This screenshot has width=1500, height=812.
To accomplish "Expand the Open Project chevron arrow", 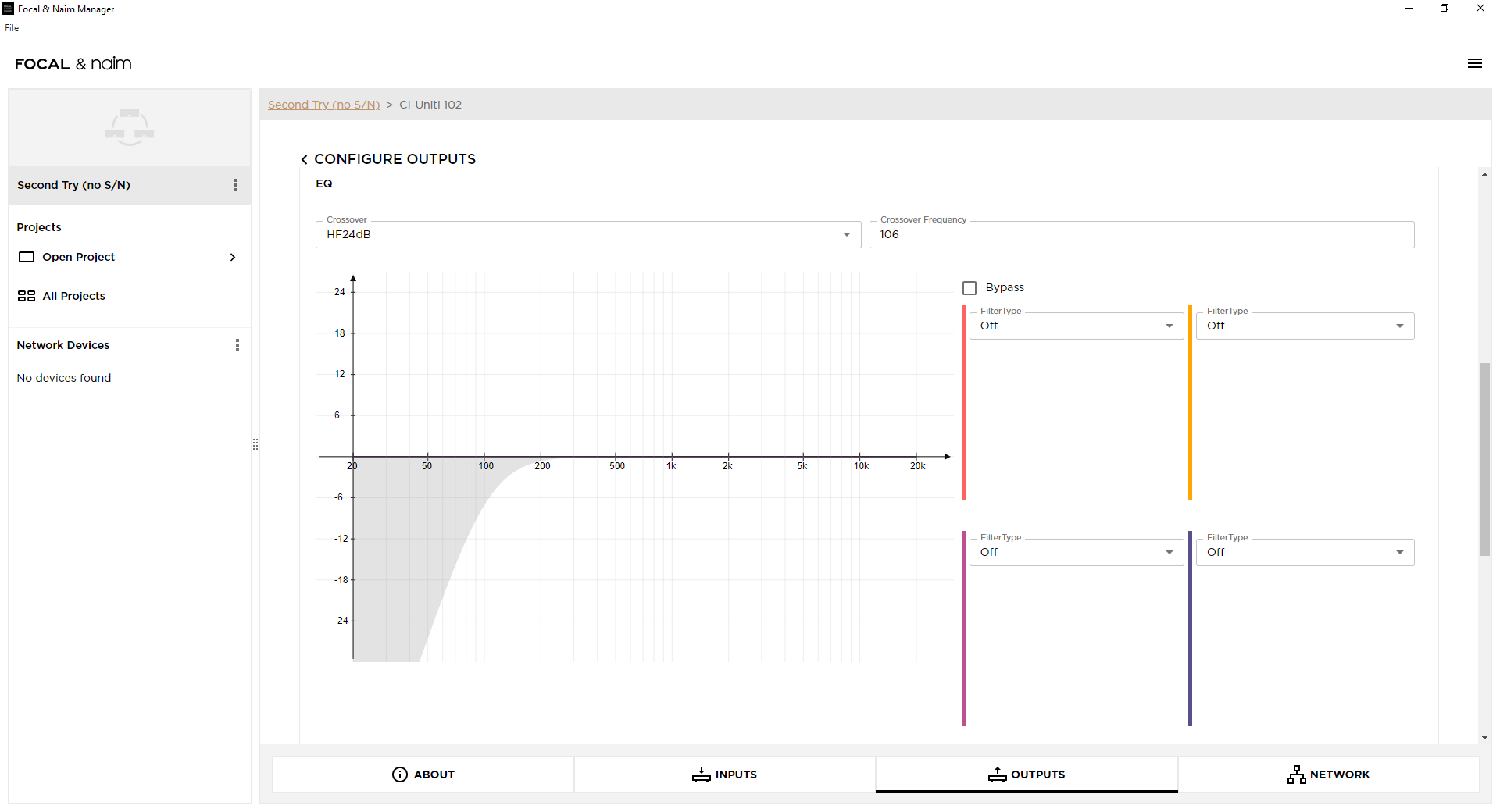I will 233,257.
